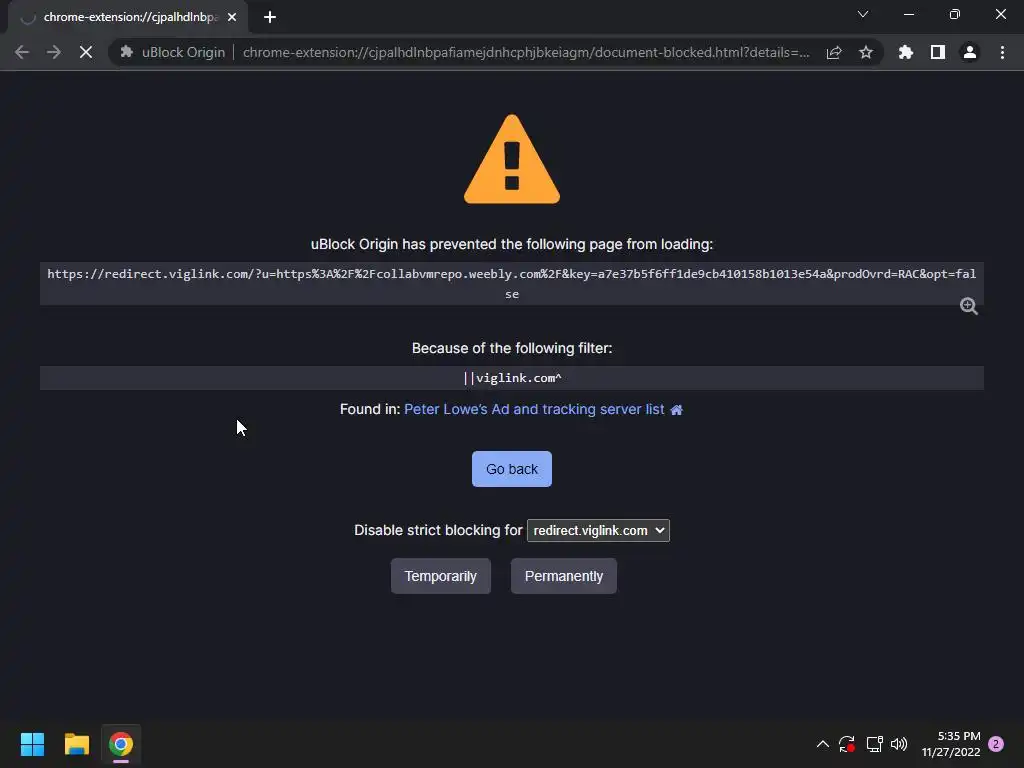1024x768 pixels.
Task: Open a new tab with plus button
Action: [x=270, y=18]
